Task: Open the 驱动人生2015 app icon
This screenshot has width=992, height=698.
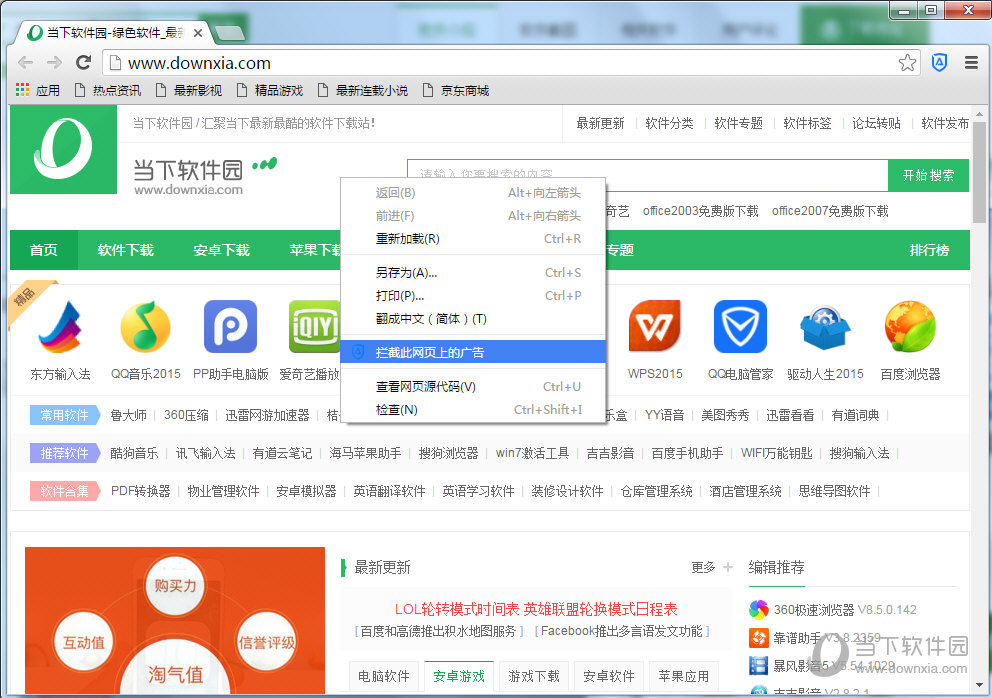Action: [x=825, y=328]
